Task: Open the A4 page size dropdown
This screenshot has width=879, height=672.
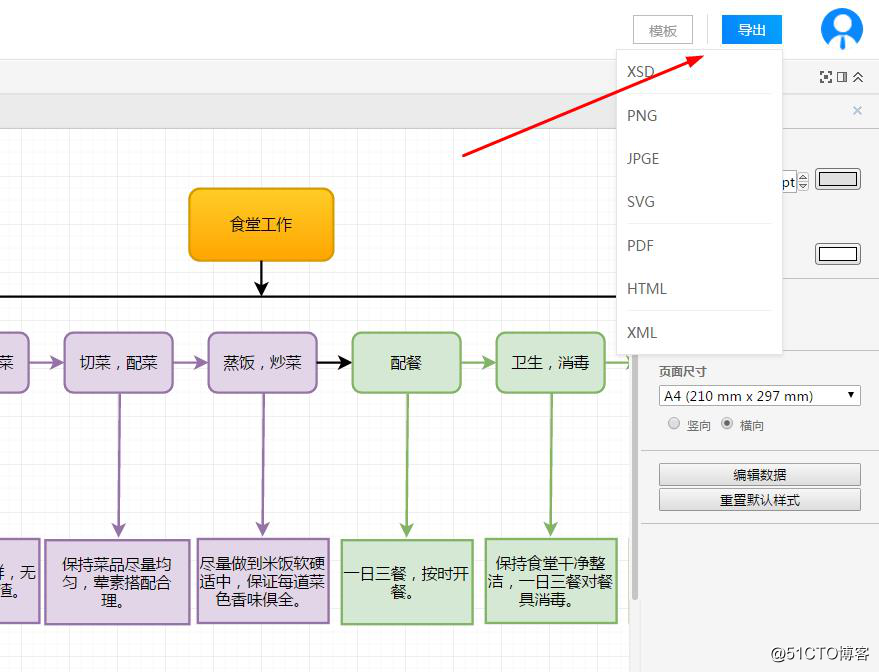Action: [x=760, y=396]
